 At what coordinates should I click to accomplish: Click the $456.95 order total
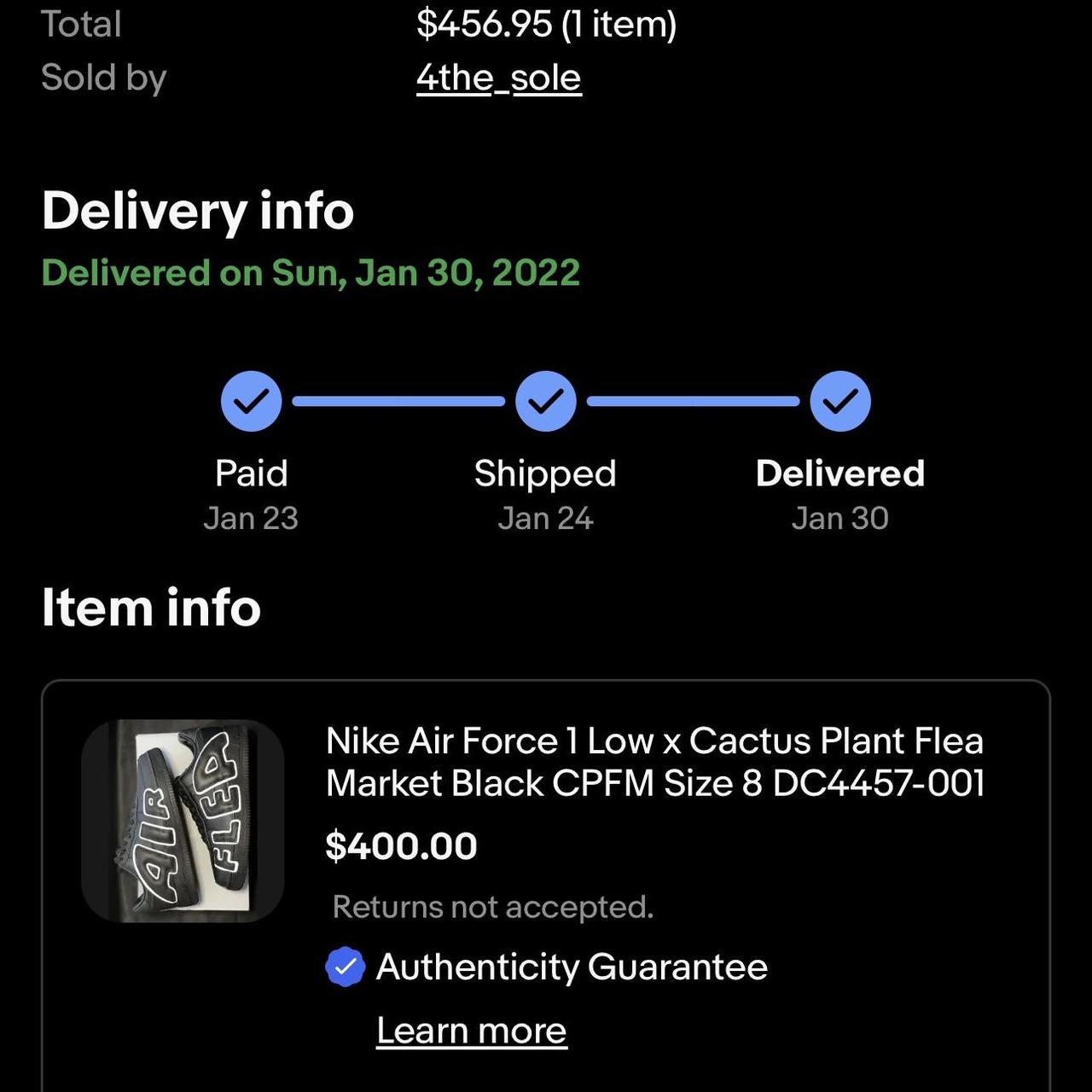click(546, 24)
